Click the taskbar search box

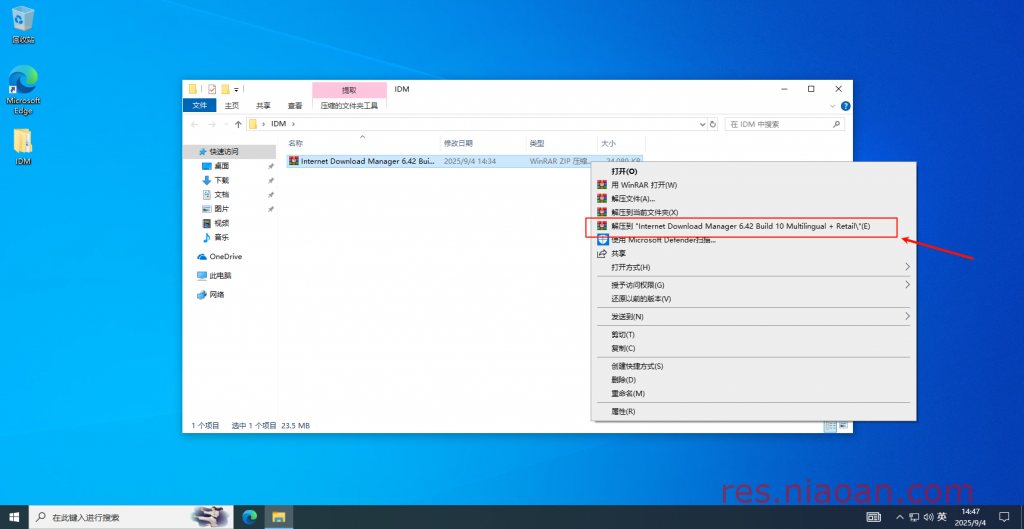[132, 517]
